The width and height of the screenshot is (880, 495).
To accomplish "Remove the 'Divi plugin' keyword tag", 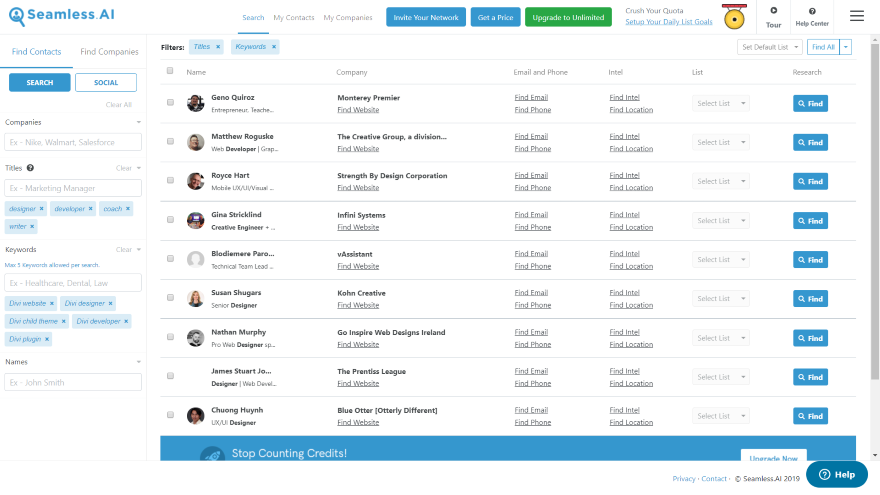I will [47, 340].
